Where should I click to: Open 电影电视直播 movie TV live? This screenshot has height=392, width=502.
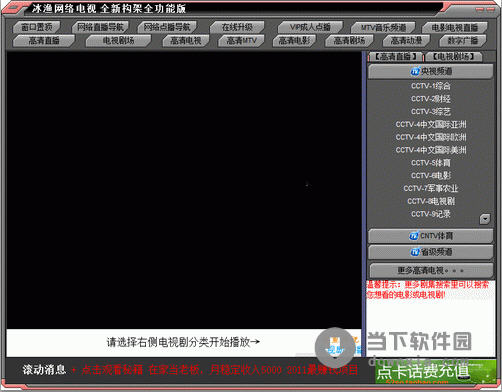455,27
